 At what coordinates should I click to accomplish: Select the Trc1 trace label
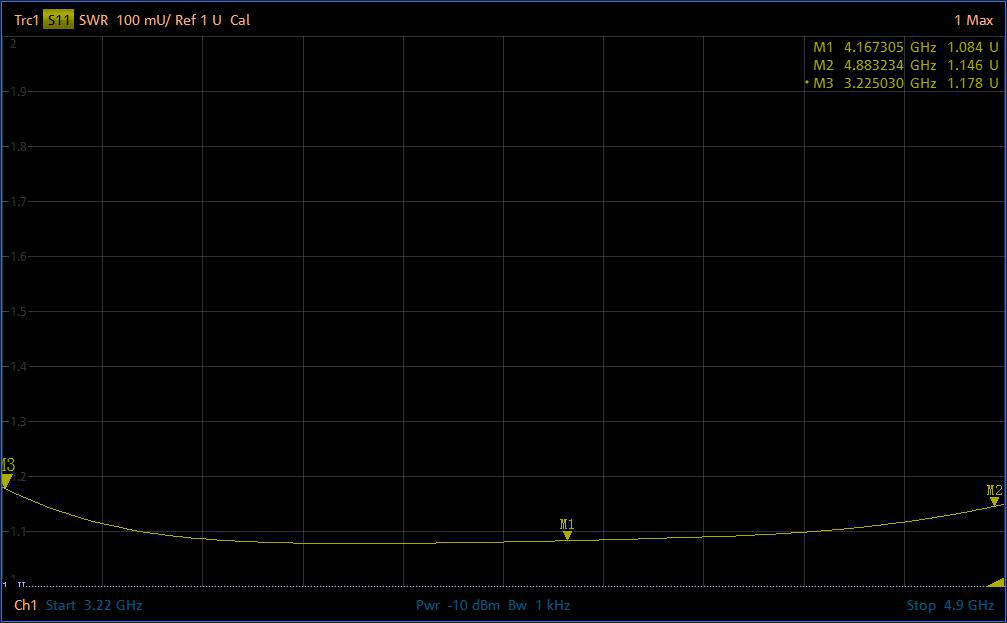tap(26, 21)
